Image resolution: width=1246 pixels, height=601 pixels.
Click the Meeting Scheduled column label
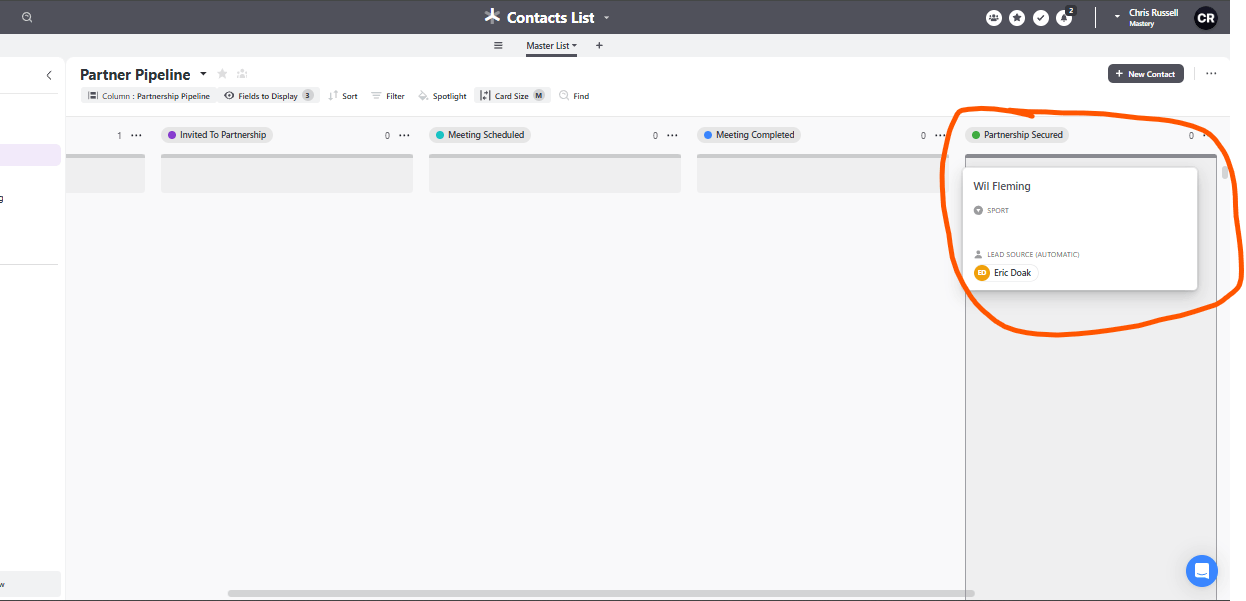(x=479, y=135)
